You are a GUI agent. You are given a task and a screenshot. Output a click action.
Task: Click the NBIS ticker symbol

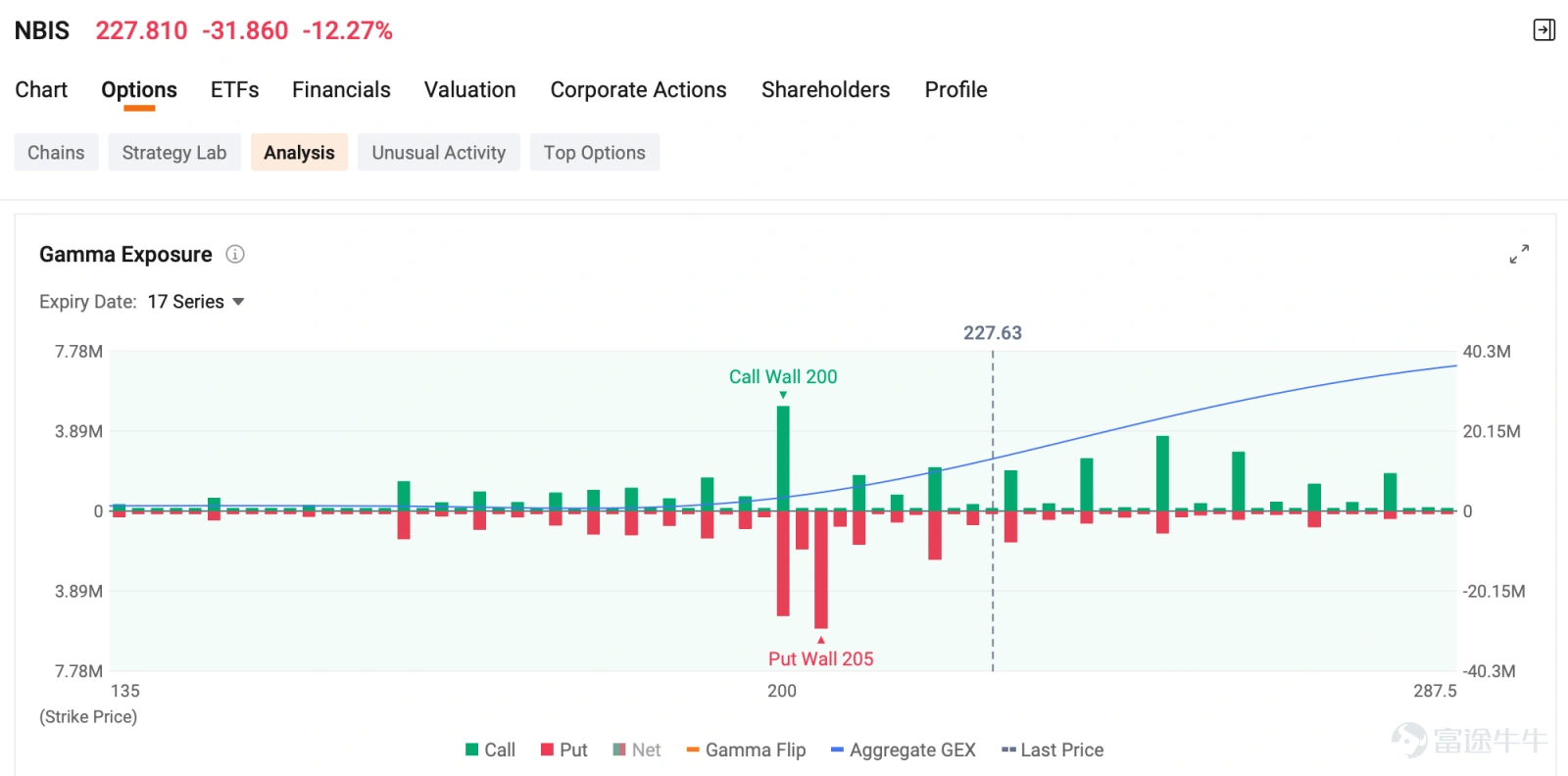pyautogui.click(x=42, y=31)
